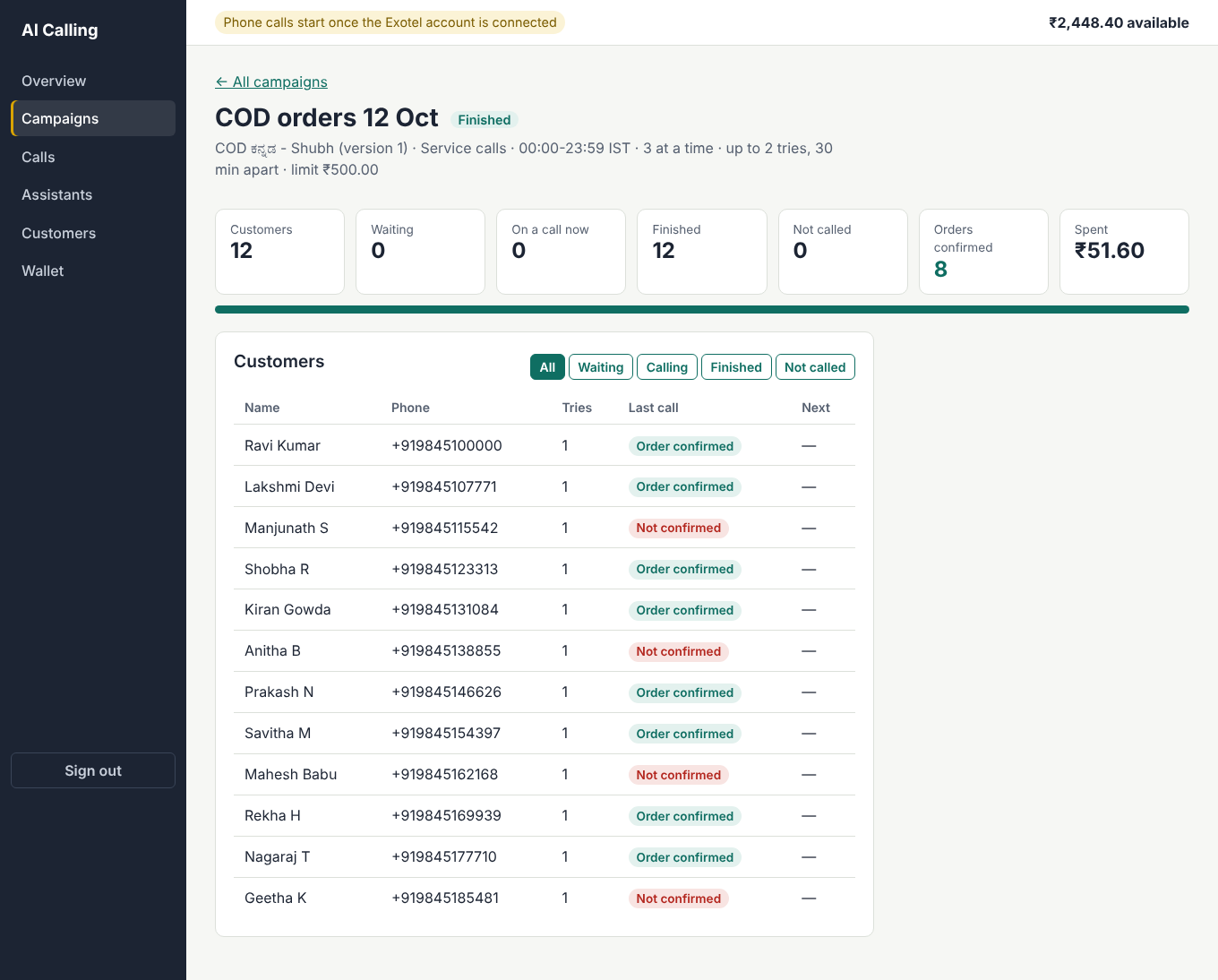Click the campaign progress bar
The height and width of the screenshot is (980, 1218).
click(x=702, y=310)
